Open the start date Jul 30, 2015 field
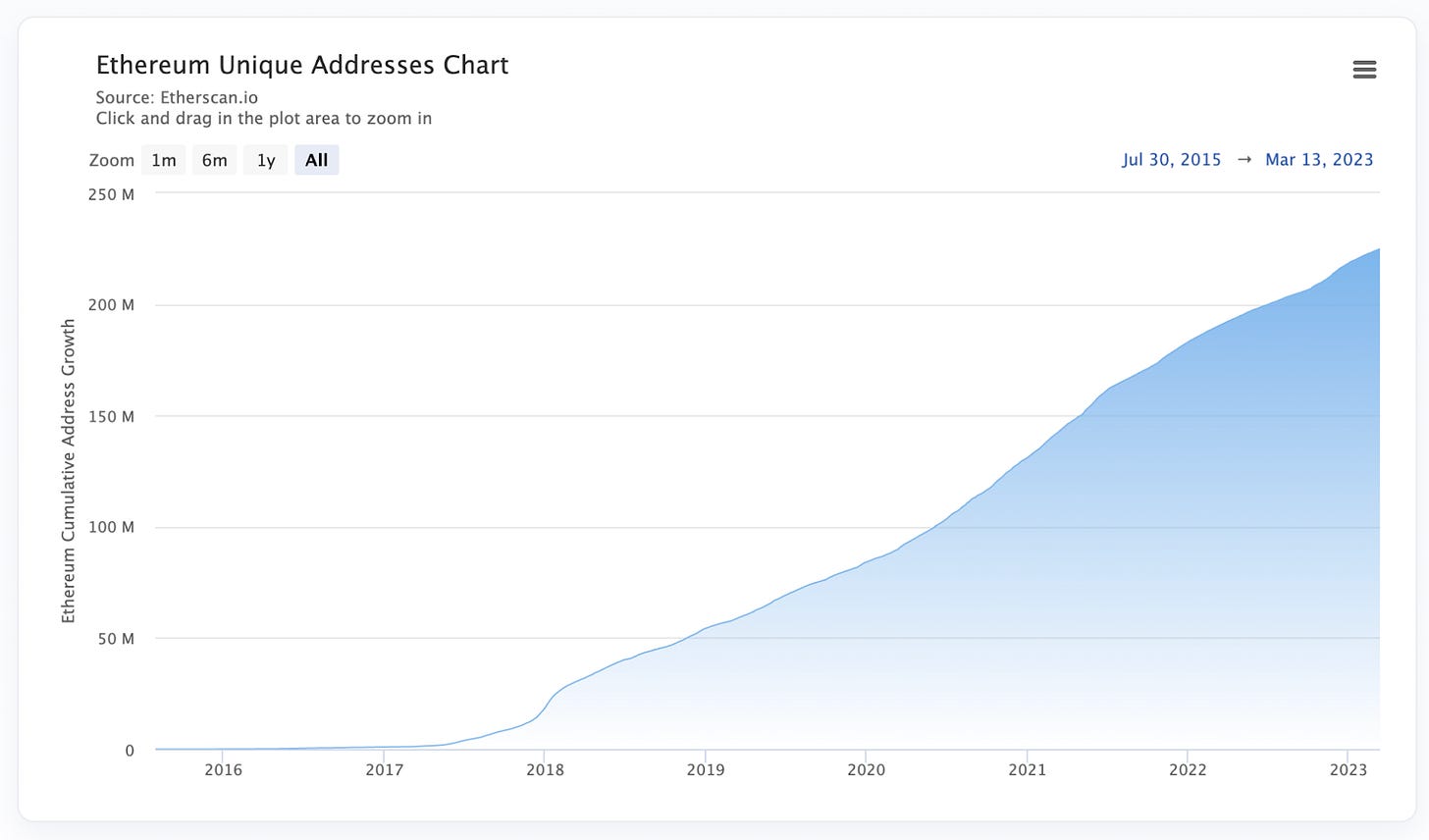 coord(1172,159)
